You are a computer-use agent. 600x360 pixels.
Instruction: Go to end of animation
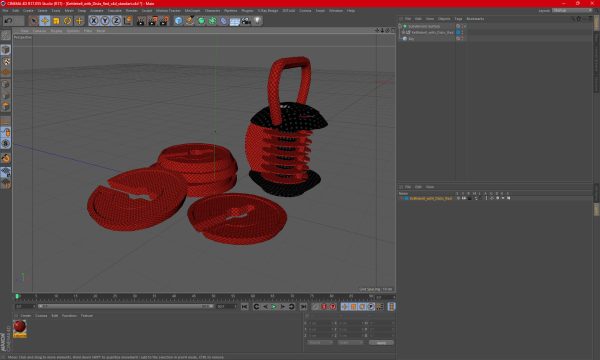pos(303,307)
